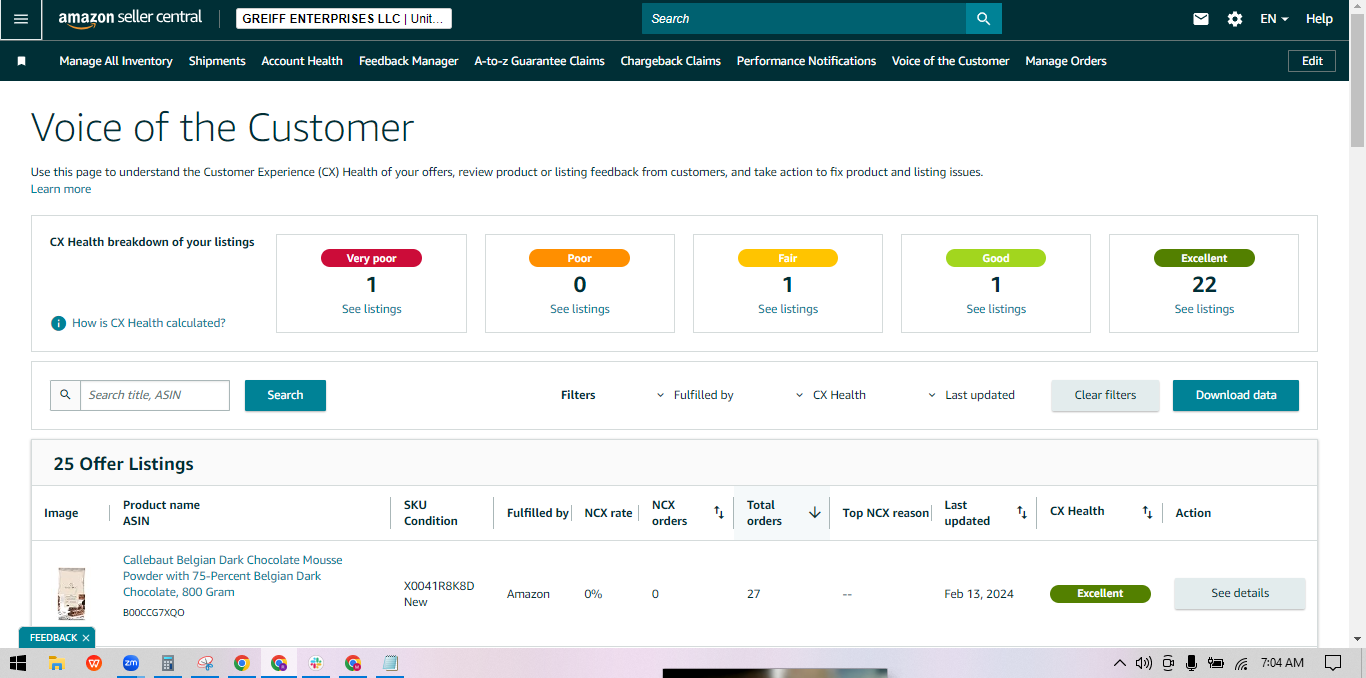
Task: Open Feedback Manager
Action: click(x=409, y=61)
